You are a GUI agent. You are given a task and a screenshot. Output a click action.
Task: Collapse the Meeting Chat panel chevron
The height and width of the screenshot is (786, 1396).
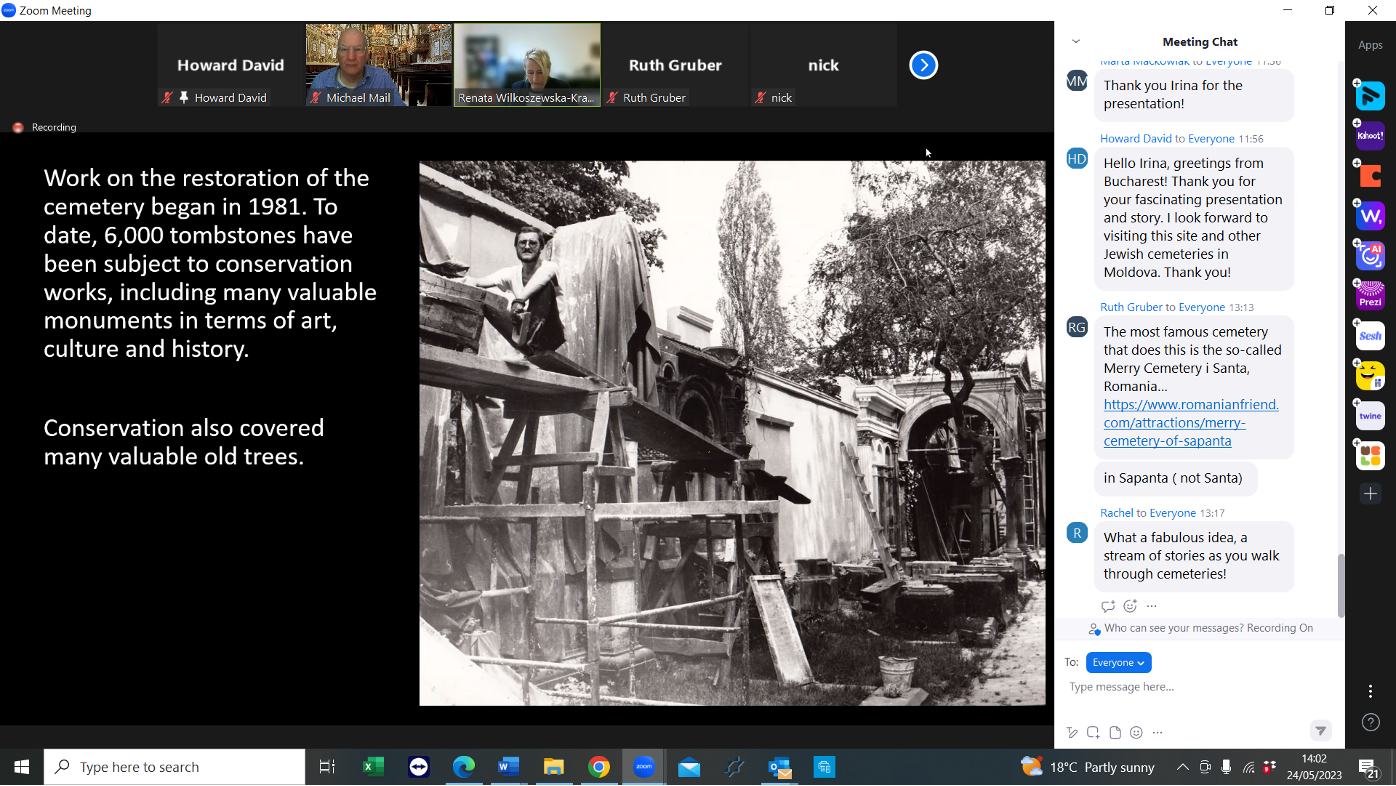point(1074,41)
